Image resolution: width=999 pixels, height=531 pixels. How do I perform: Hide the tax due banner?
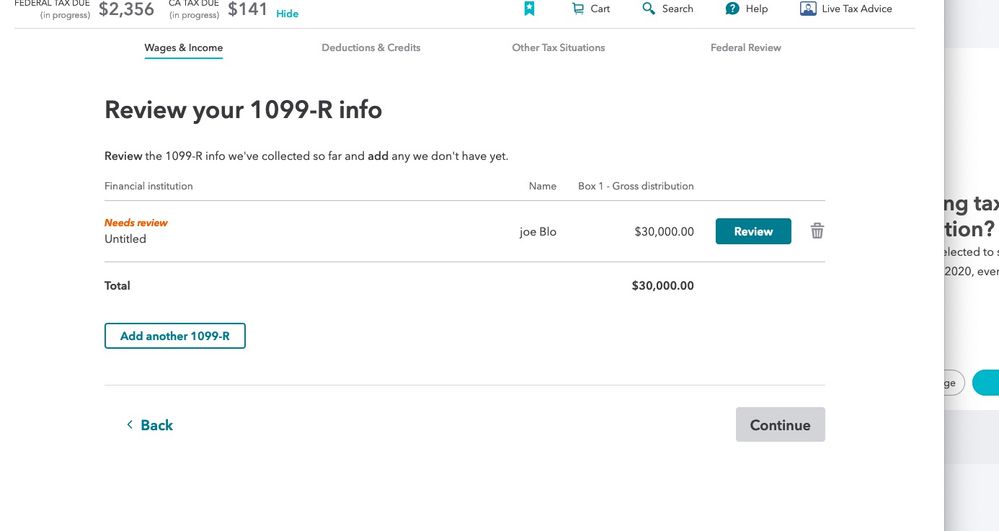[x=287, y=13]
